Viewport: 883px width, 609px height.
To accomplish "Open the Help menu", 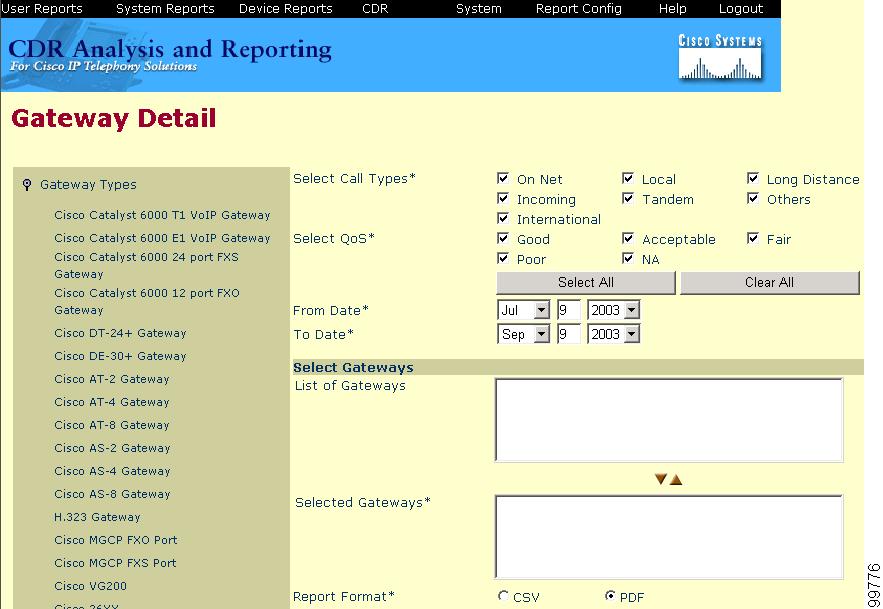I will [672, 9].
